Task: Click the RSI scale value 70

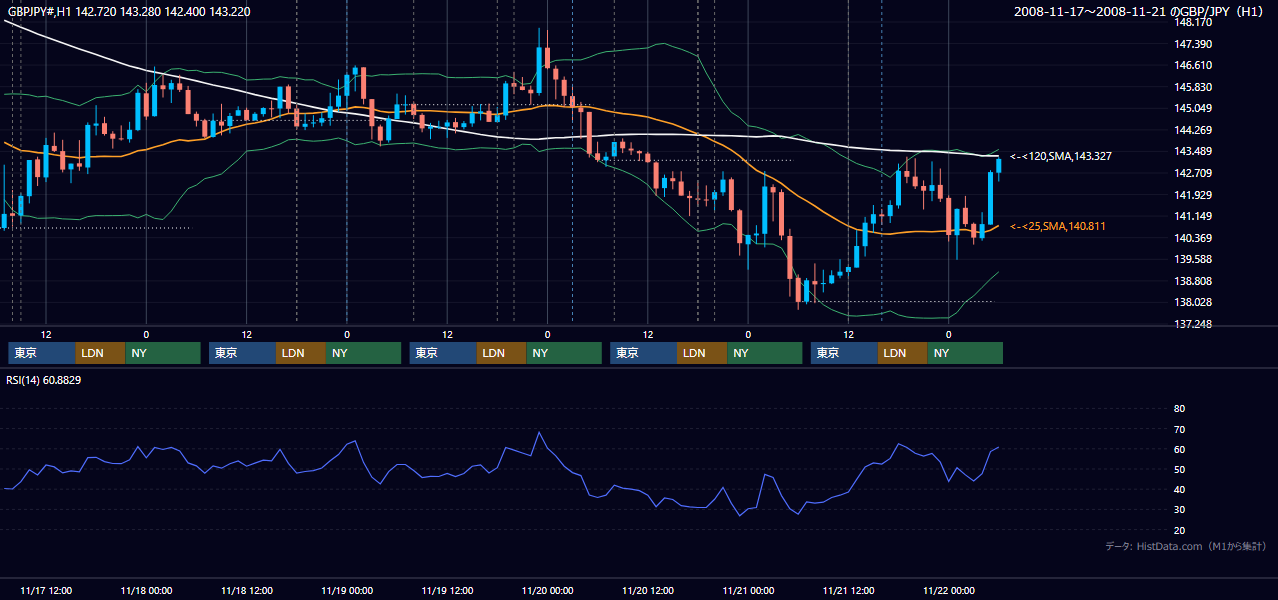Action: click(x=1179, y=429)
